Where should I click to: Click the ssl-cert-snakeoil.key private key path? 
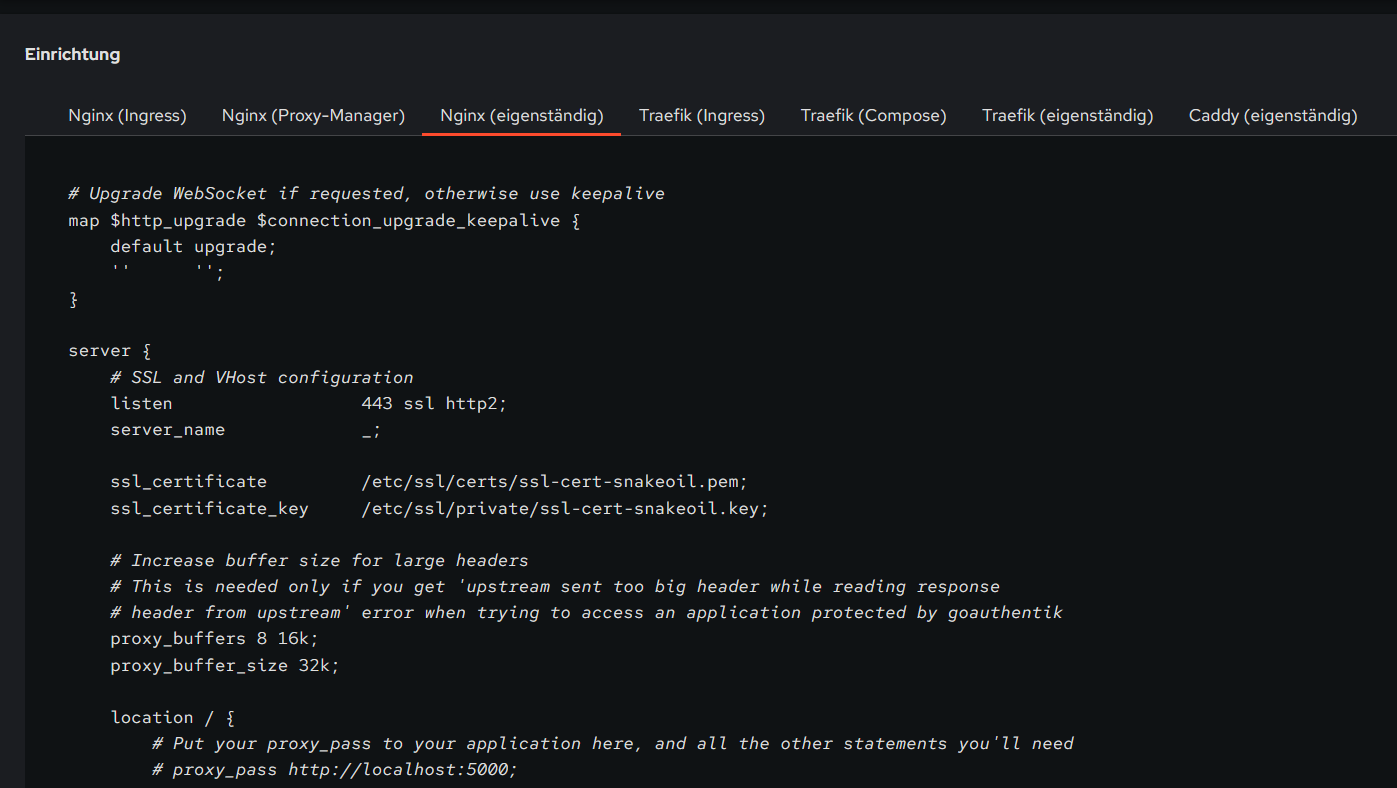[564, 508]
